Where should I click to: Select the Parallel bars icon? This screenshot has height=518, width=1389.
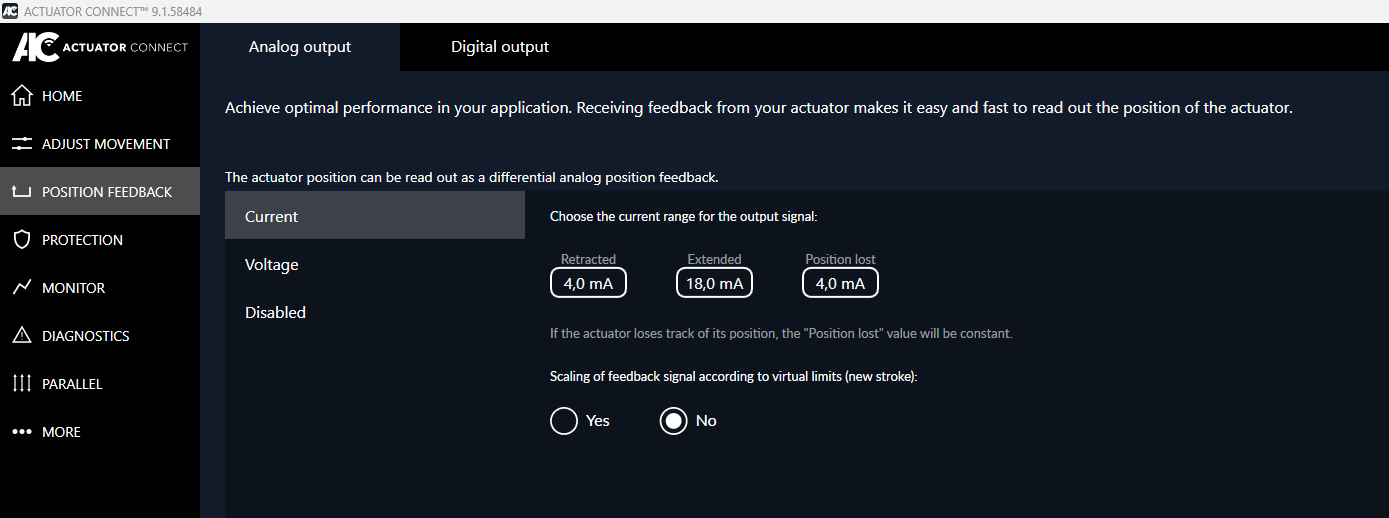pyautogui.click(x=22, y=384)
